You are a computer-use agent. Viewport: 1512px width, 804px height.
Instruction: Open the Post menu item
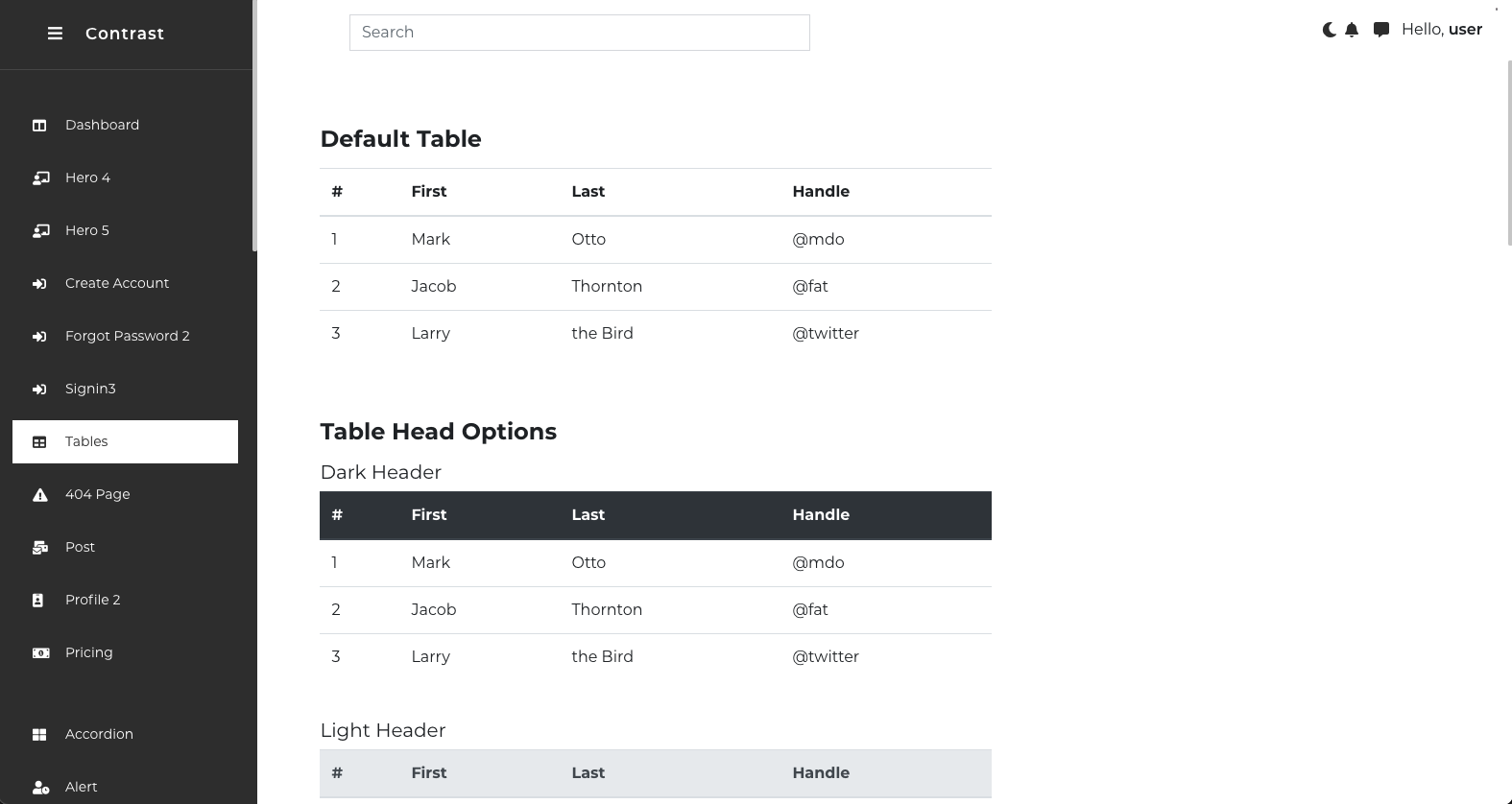click(x=80, y=547)
